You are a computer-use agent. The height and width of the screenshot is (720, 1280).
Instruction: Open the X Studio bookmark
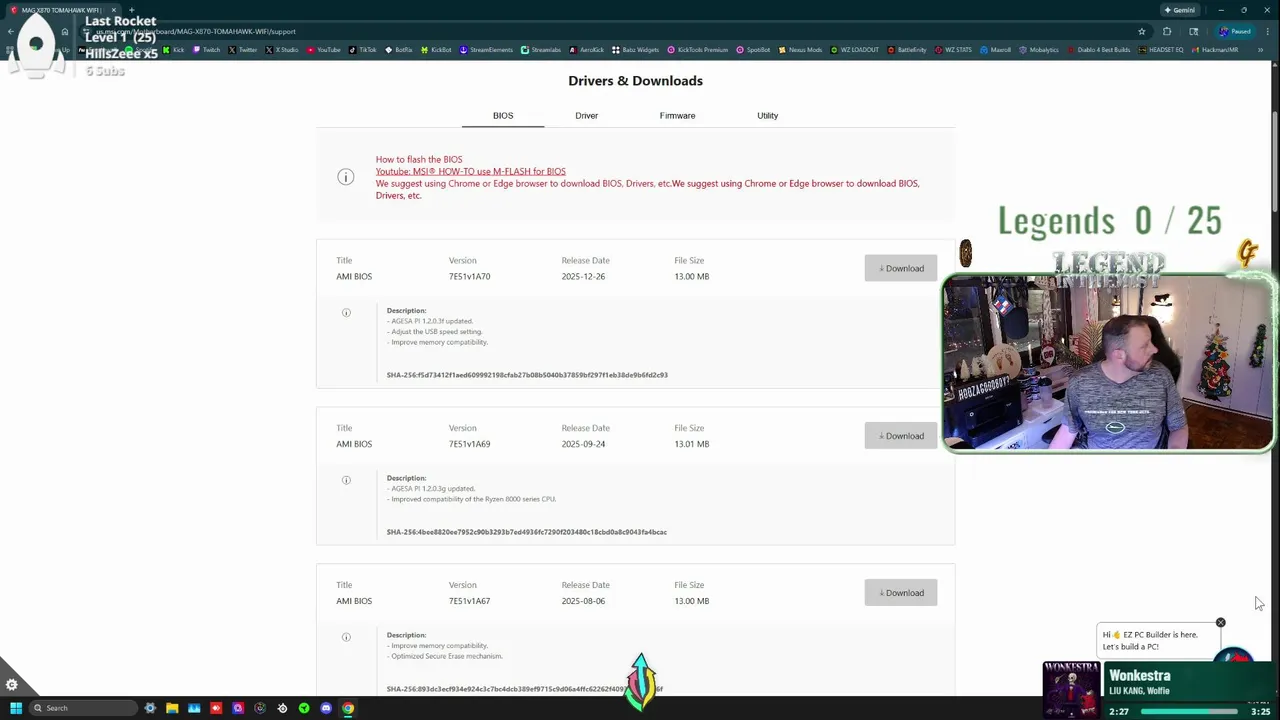click(x=282, y=50)
